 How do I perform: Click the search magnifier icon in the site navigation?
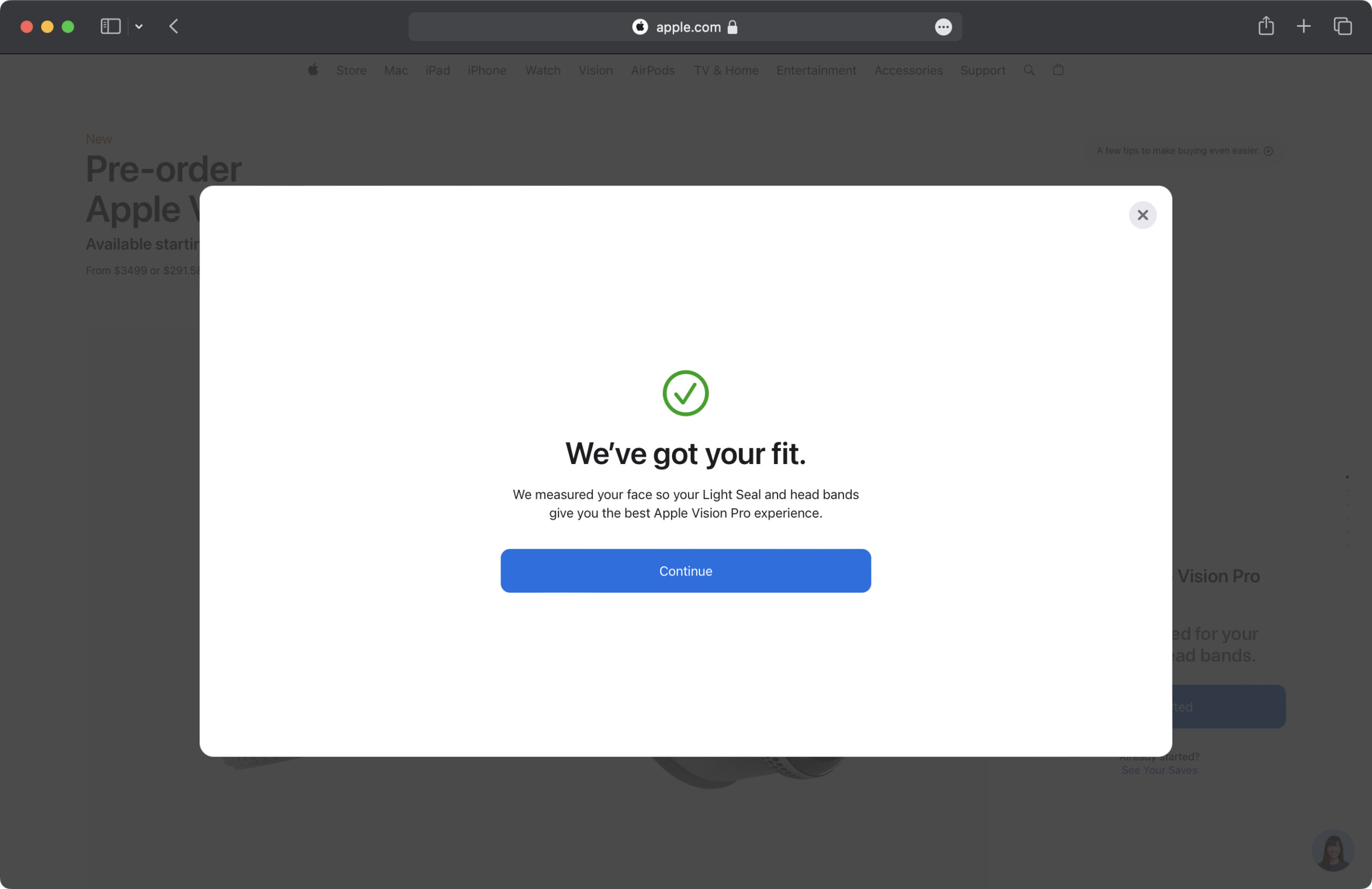[1029, 70]
